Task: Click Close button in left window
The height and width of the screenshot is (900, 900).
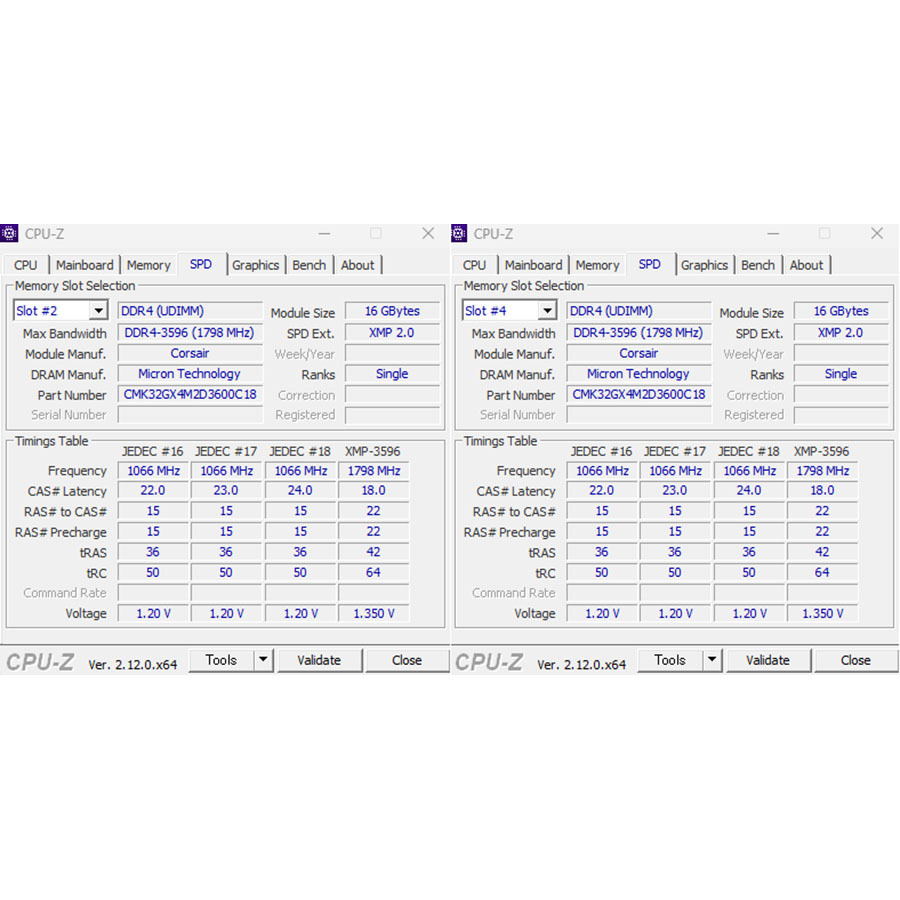Action: (x=407, y=660)
